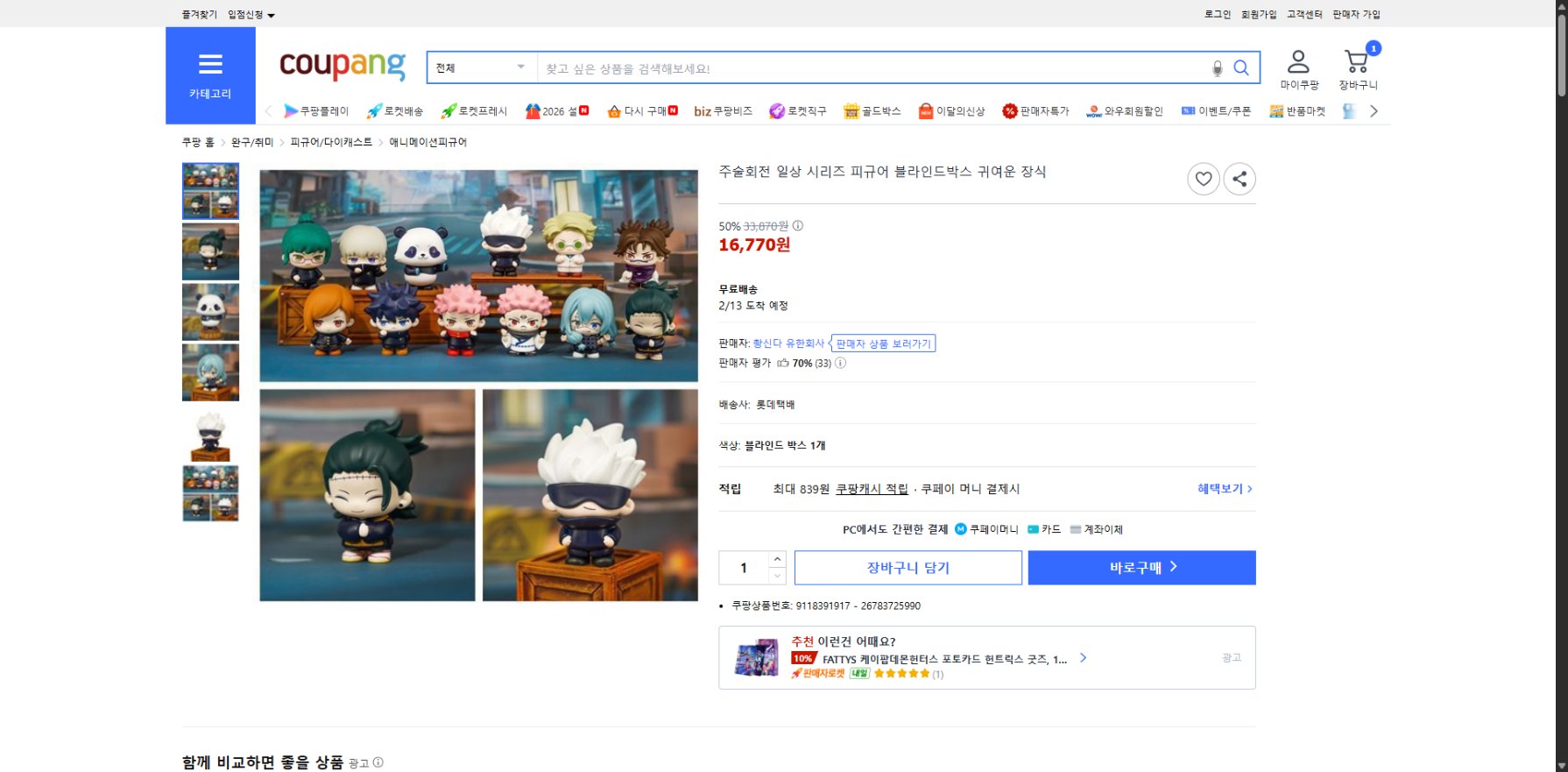1568x772 pixels.
Task: Select white-haired blindfold figure thumbnail
Action: pos(210,433)
